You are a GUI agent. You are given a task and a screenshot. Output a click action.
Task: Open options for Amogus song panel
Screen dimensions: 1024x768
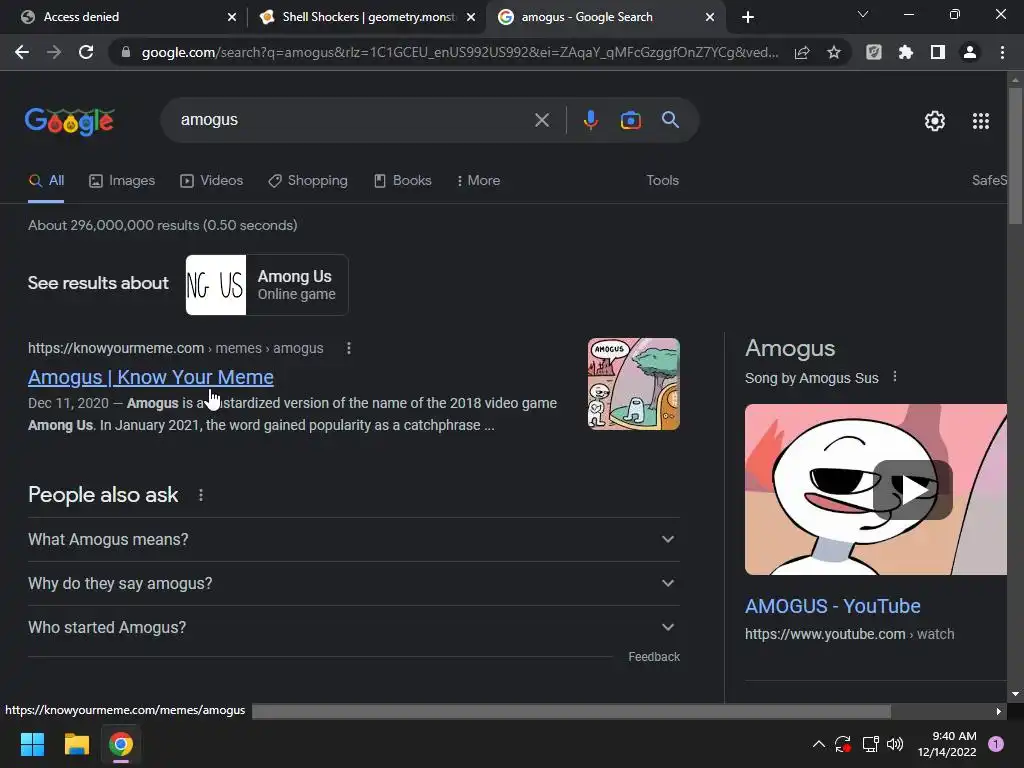[x=895, y=377]
